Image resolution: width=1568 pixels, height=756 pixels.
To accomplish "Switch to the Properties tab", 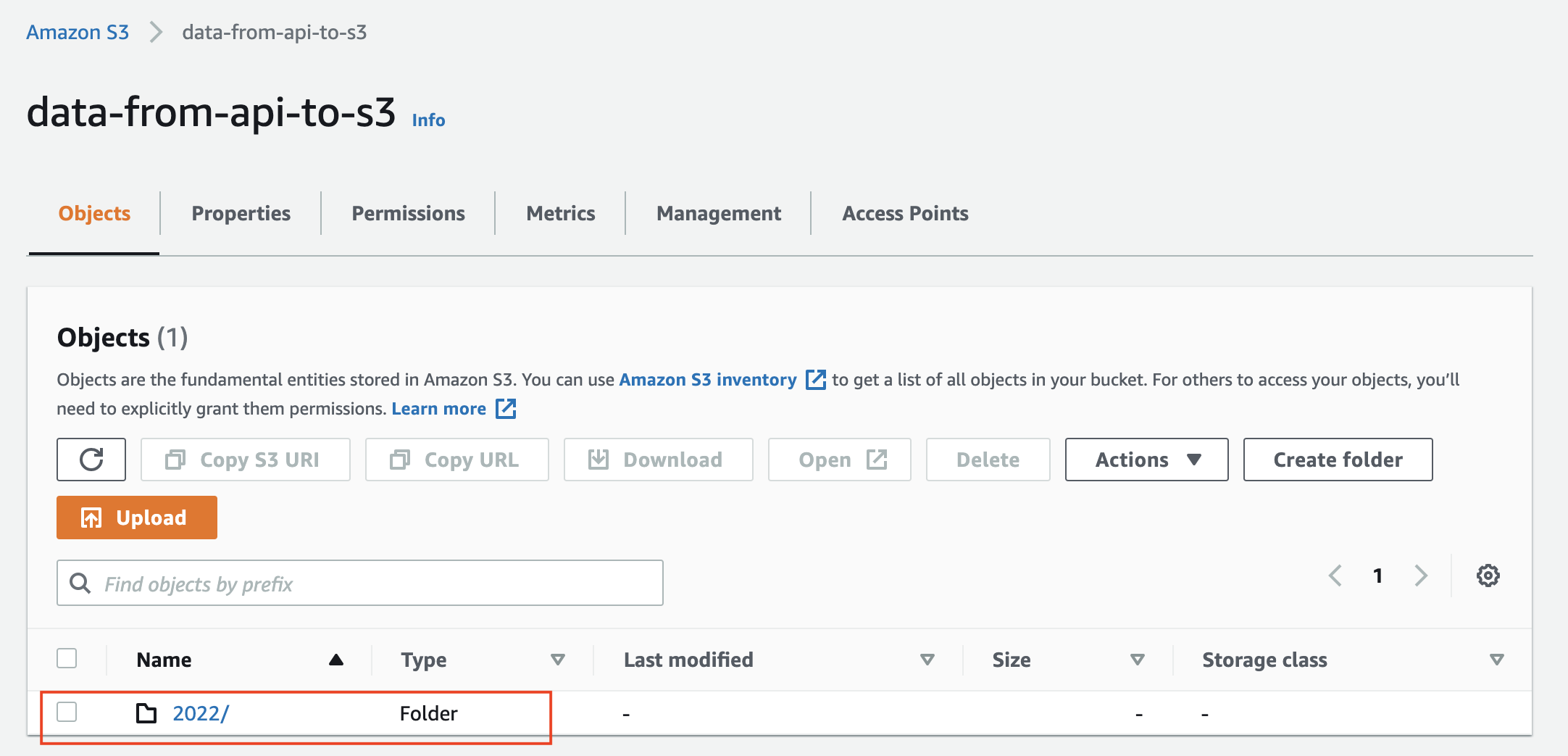I will [241, 213].
